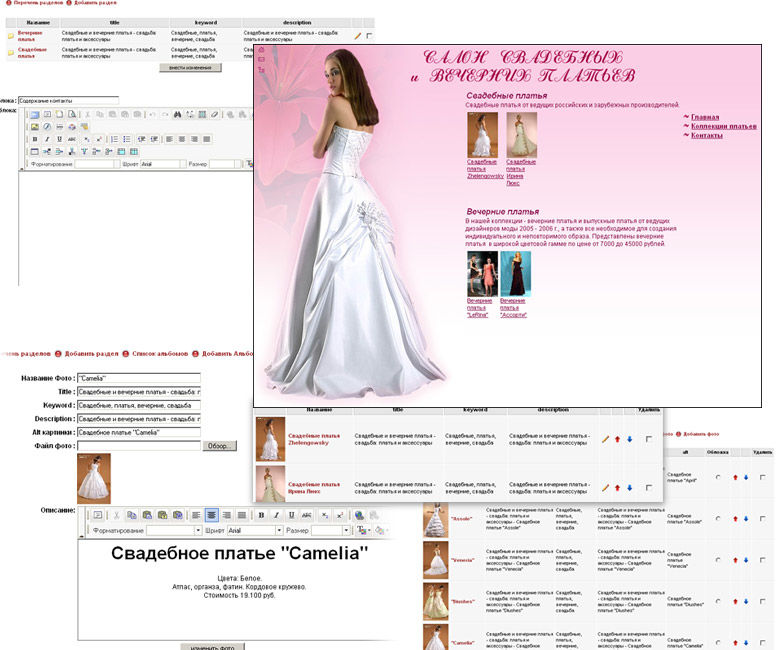Click the pencil icon in Вечерние платья row
Image resolution: width=780 pixels, height=650 pixels.
point(357,36)
